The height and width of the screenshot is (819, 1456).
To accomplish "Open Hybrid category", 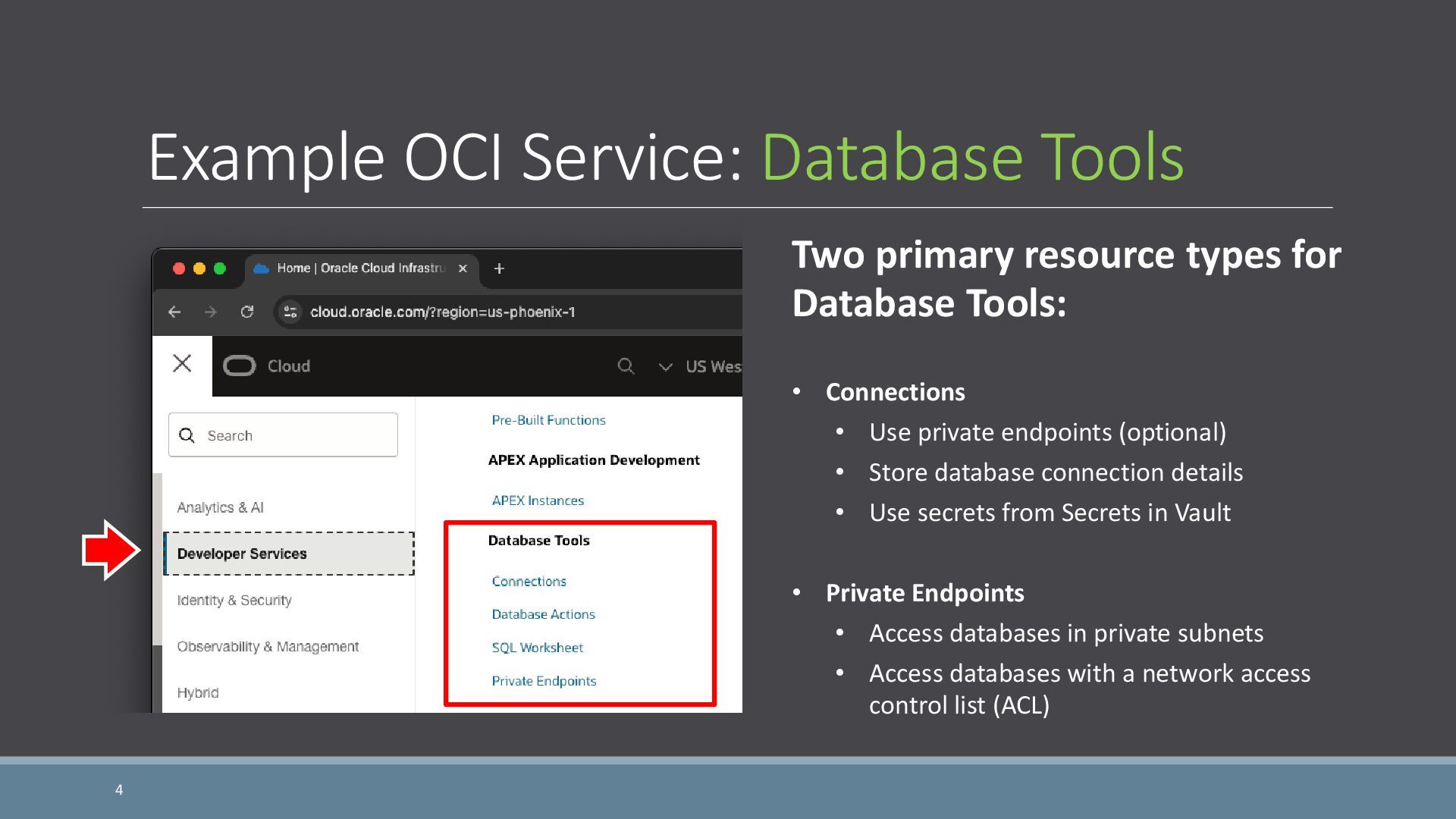I will pos(198,692).
